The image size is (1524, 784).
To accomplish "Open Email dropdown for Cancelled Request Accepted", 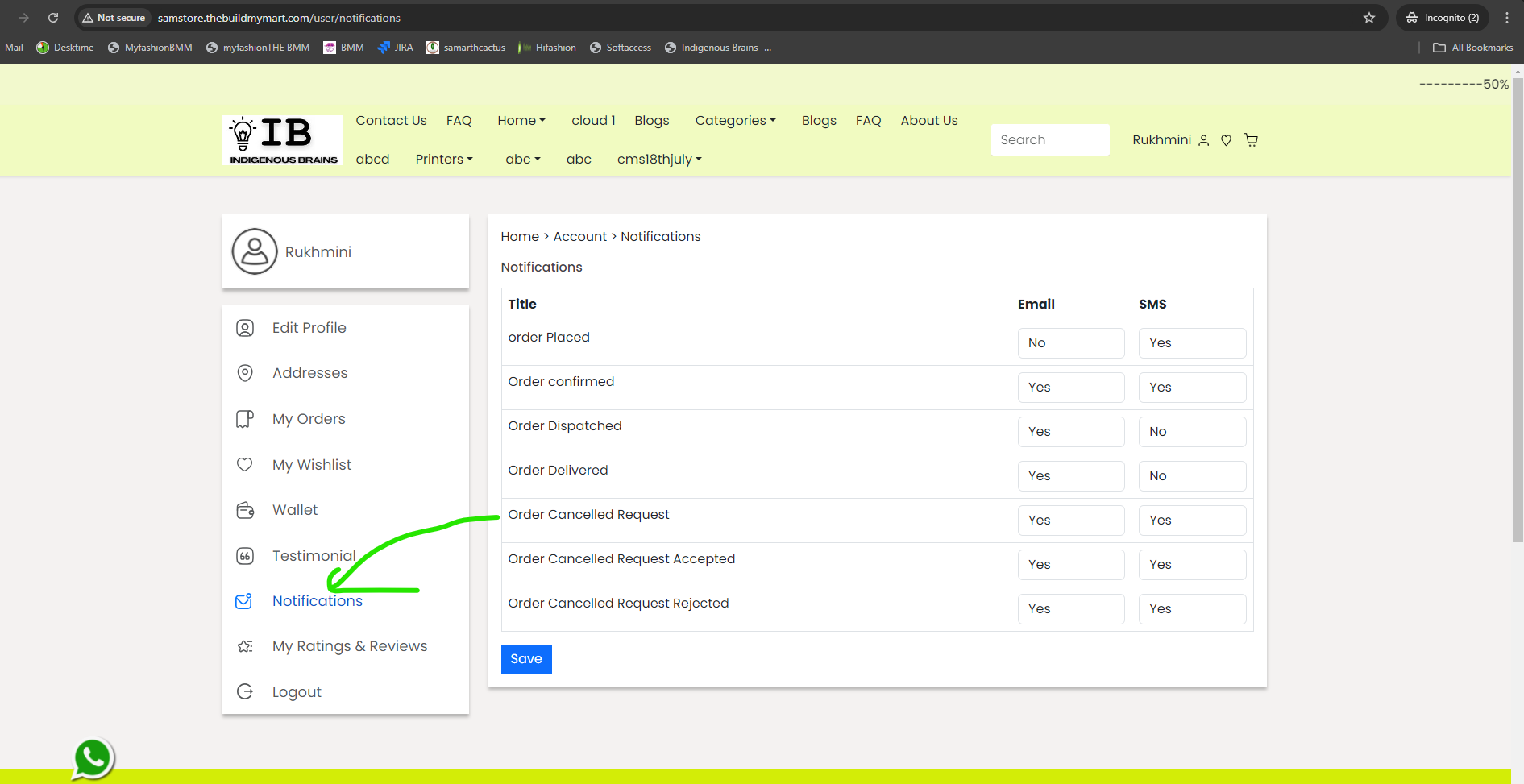I will click(x=1071, y=565).
